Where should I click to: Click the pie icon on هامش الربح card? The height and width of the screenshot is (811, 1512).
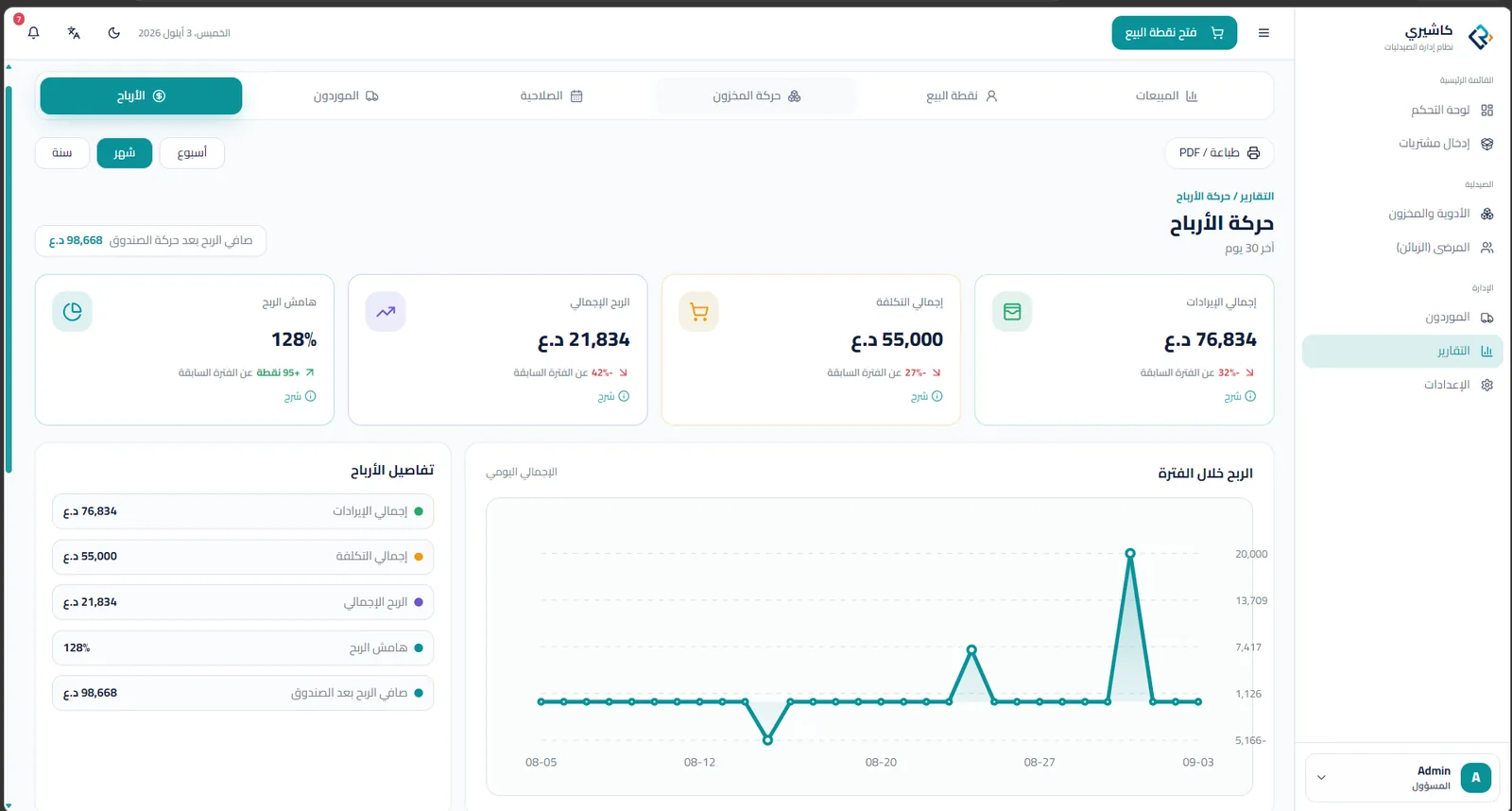(x=72, y=312)
